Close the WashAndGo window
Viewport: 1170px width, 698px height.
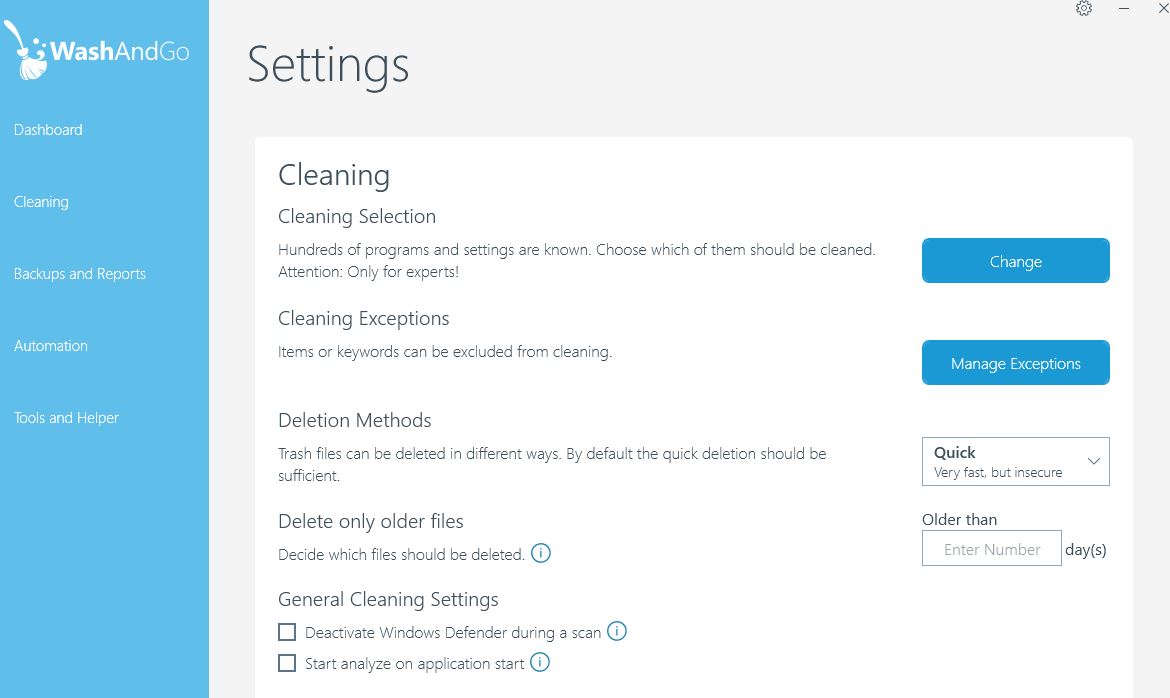click(1163, 8)
